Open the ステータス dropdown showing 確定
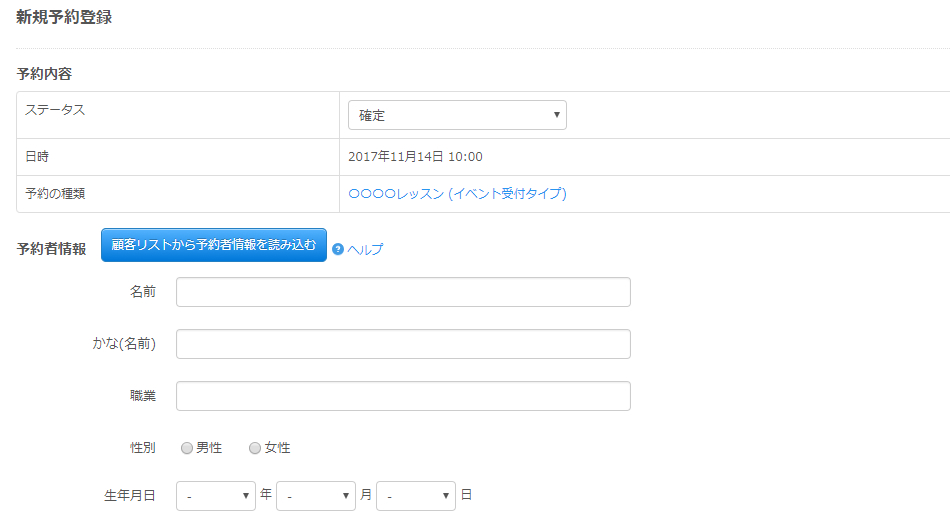The width and height of the screenshot is (950, 525). tap(457, 115)
